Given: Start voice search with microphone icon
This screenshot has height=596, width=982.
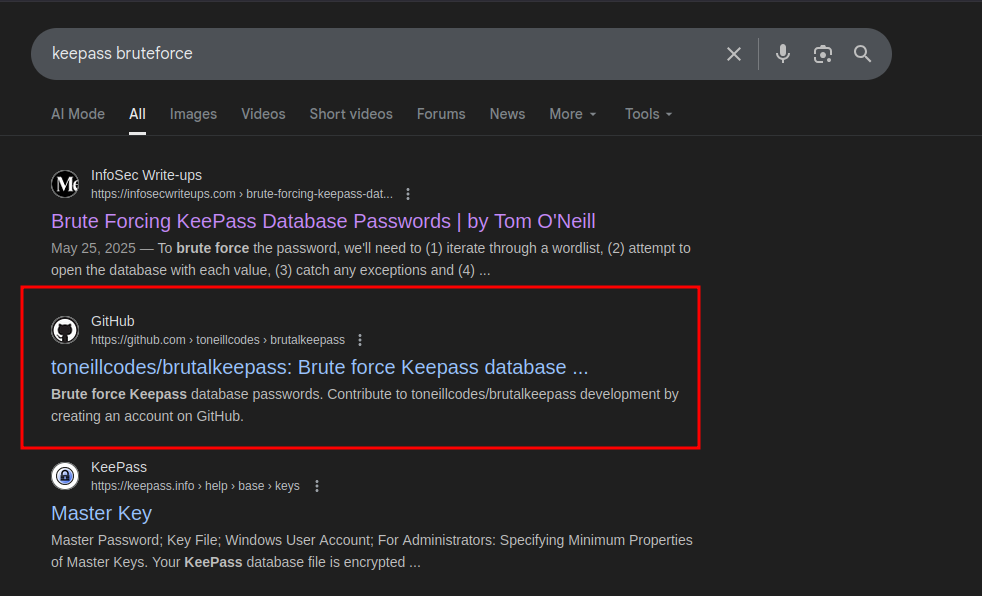Looking at the screenshot, I should [x=783, y=54].
